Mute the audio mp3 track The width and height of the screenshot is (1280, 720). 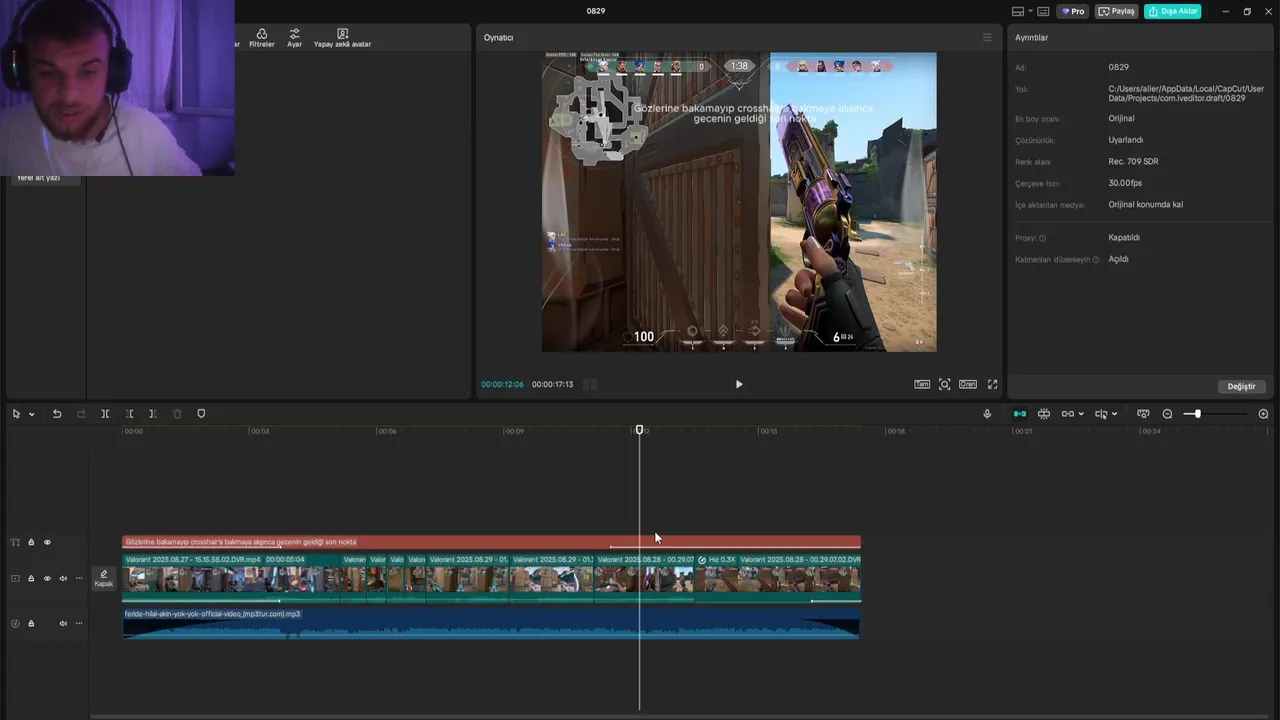(63, 623)
